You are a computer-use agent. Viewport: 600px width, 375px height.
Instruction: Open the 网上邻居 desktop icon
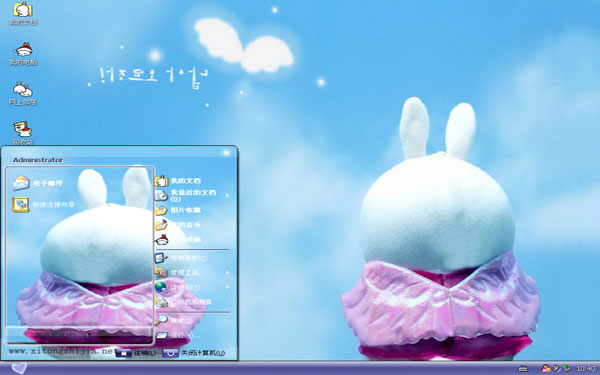(23, 93)
